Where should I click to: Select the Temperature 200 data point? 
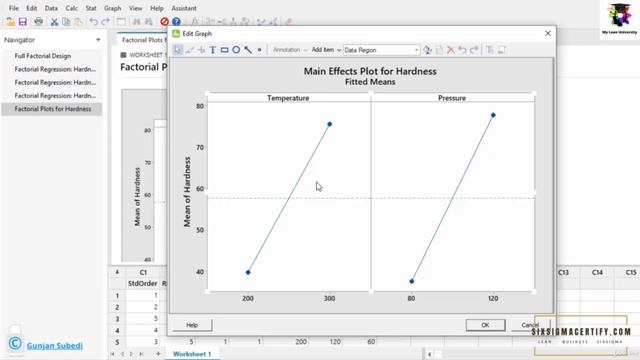tap(248, 272)
